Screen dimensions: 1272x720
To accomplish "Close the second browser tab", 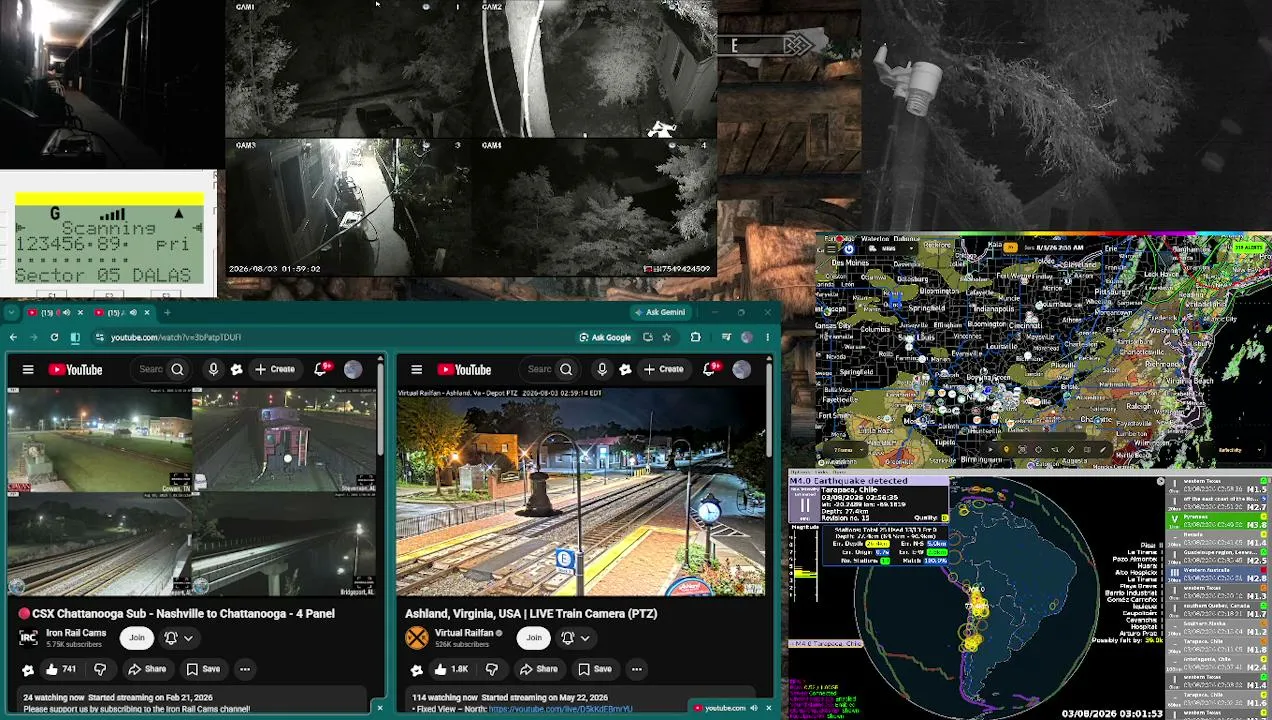I will 146,313.
